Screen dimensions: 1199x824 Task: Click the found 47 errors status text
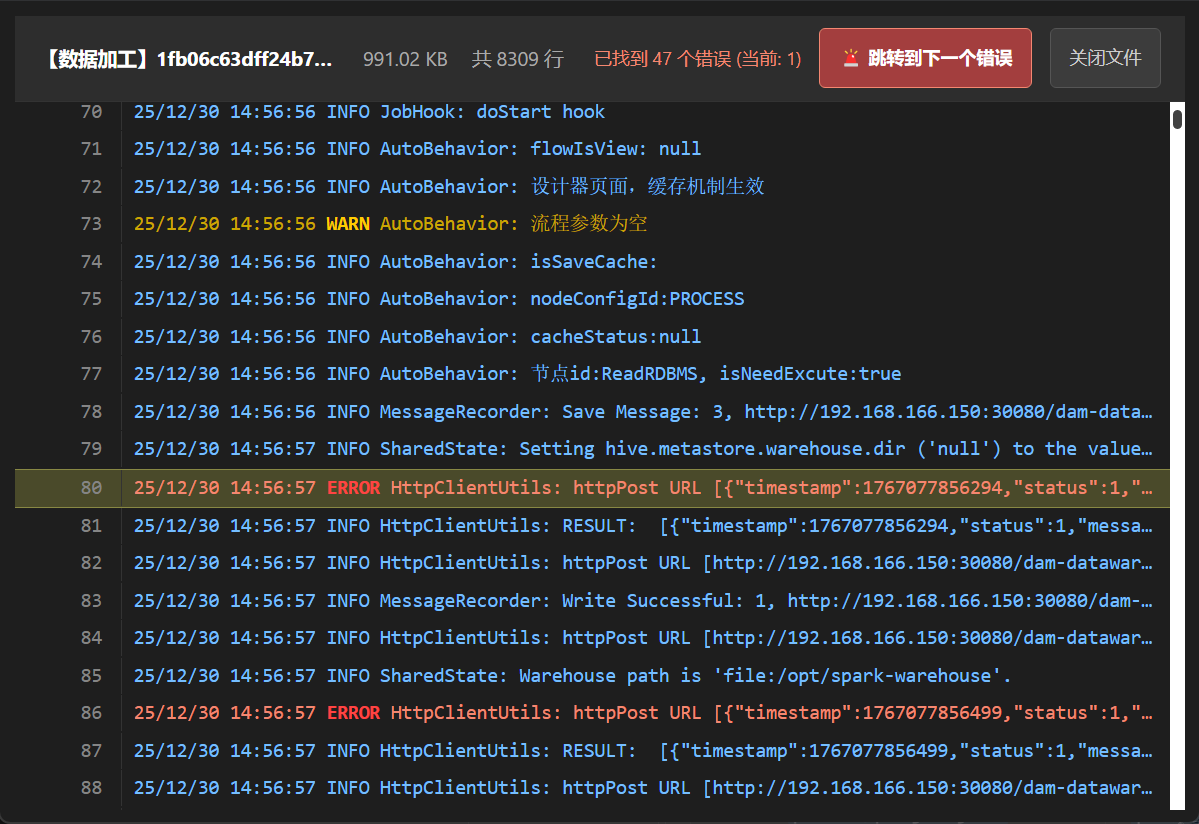click(x=697, y=59)
